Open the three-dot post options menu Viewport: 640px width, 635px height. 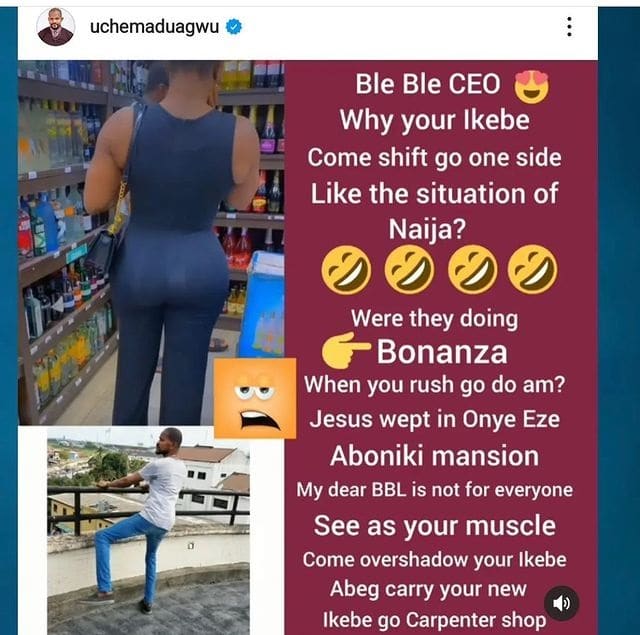569,27
